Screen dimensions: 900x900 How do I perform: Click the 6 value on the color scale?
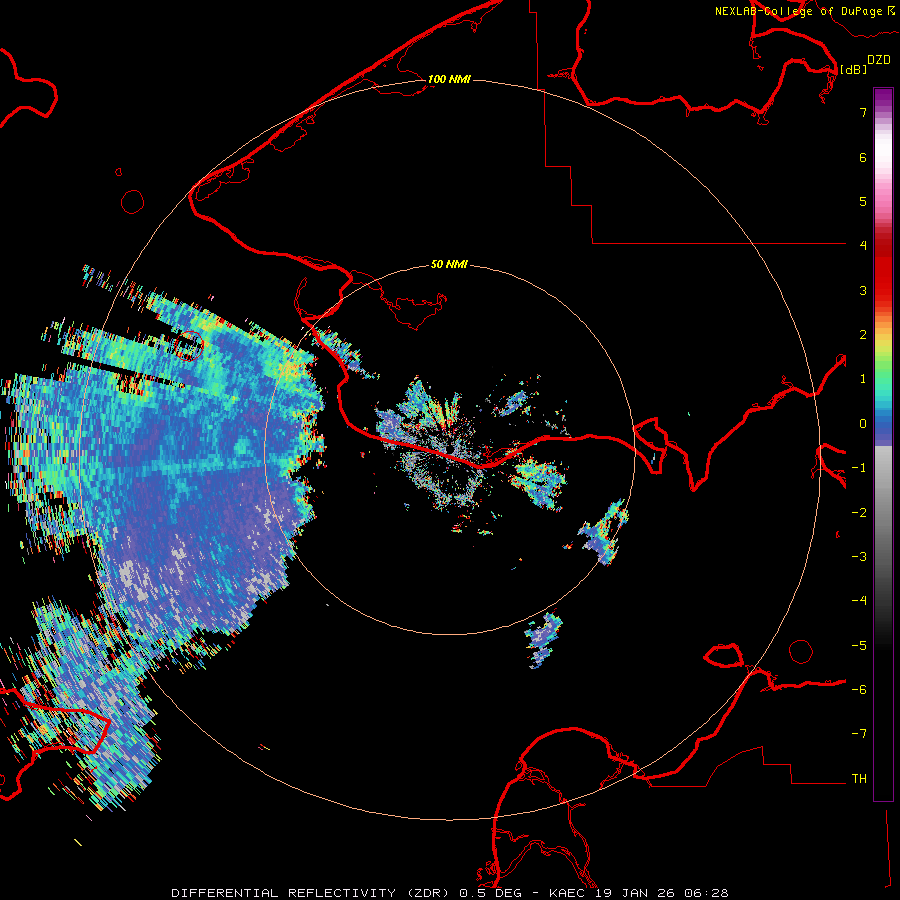point(863,157)
